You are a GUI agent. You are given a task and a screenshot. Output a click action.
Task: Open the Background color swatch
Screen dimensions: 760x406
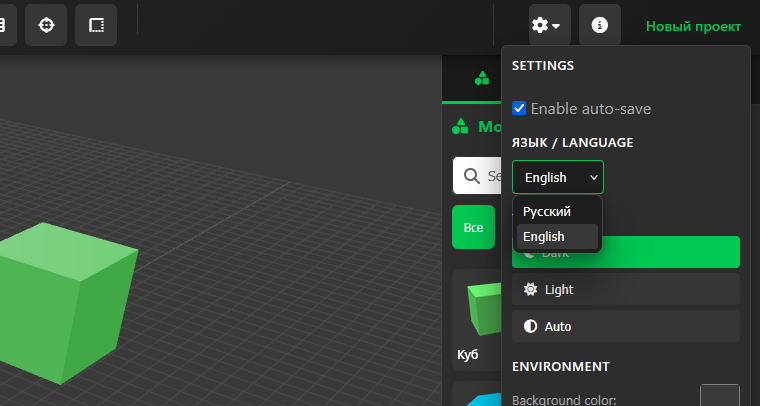(719, 396)
